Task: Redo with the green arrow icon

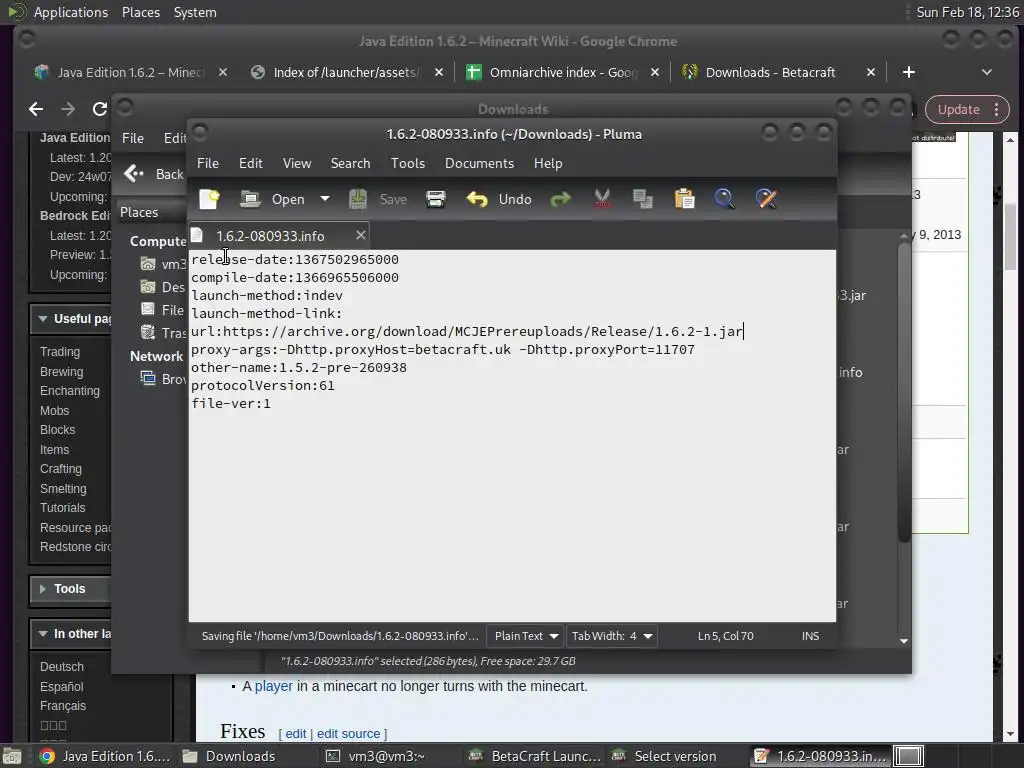Action: 560,199
